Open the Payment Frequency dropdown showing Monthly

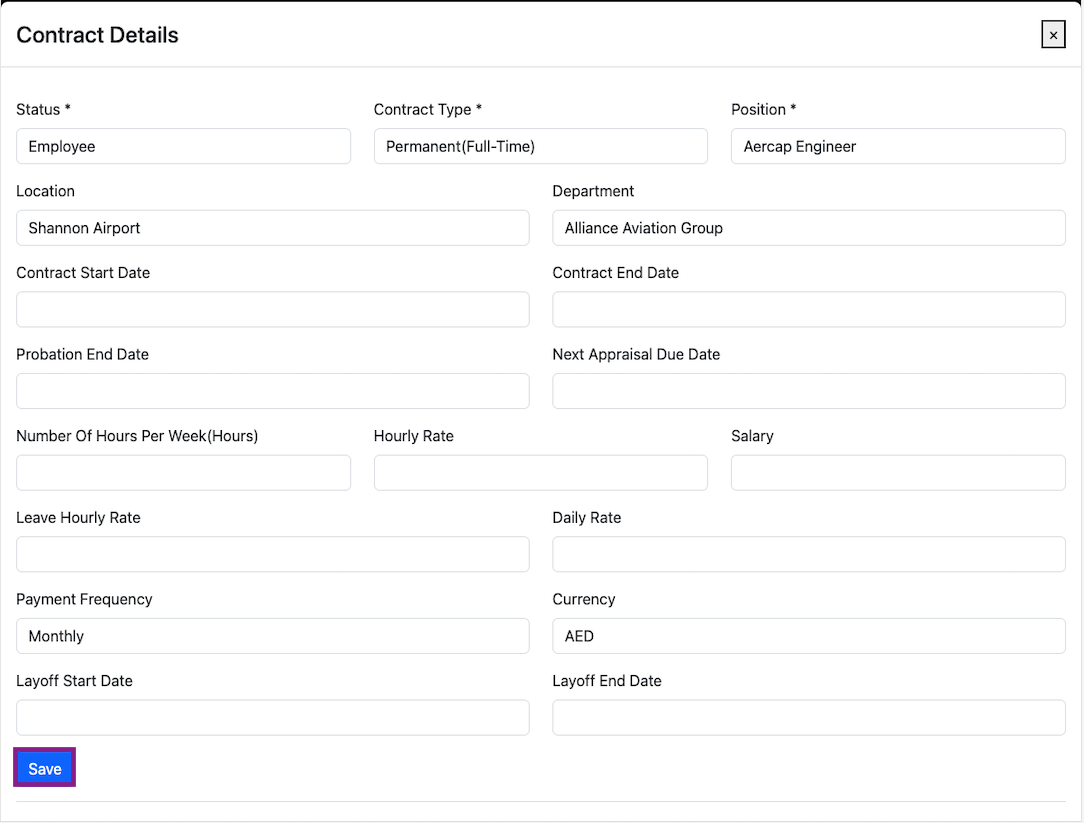[x=272, y=636]
